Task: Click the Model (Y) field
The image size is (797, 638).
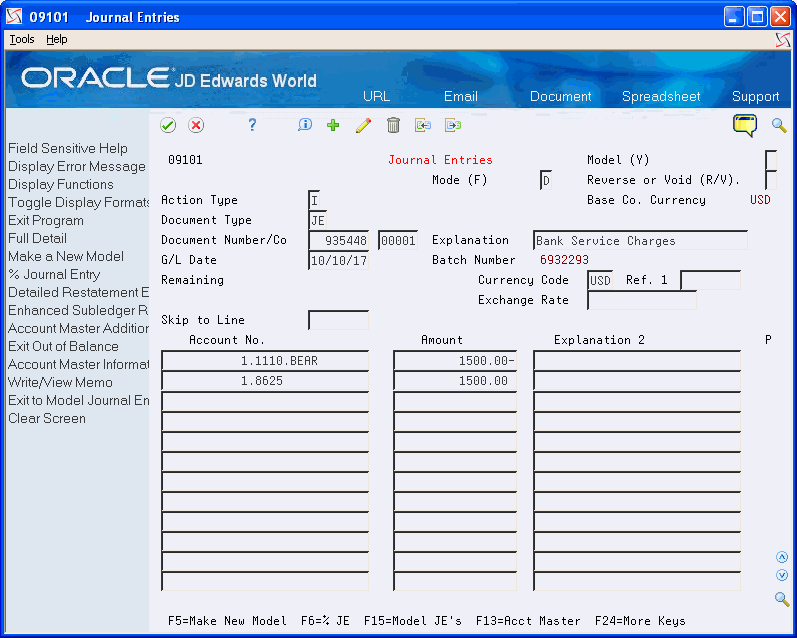Action: 771,160
